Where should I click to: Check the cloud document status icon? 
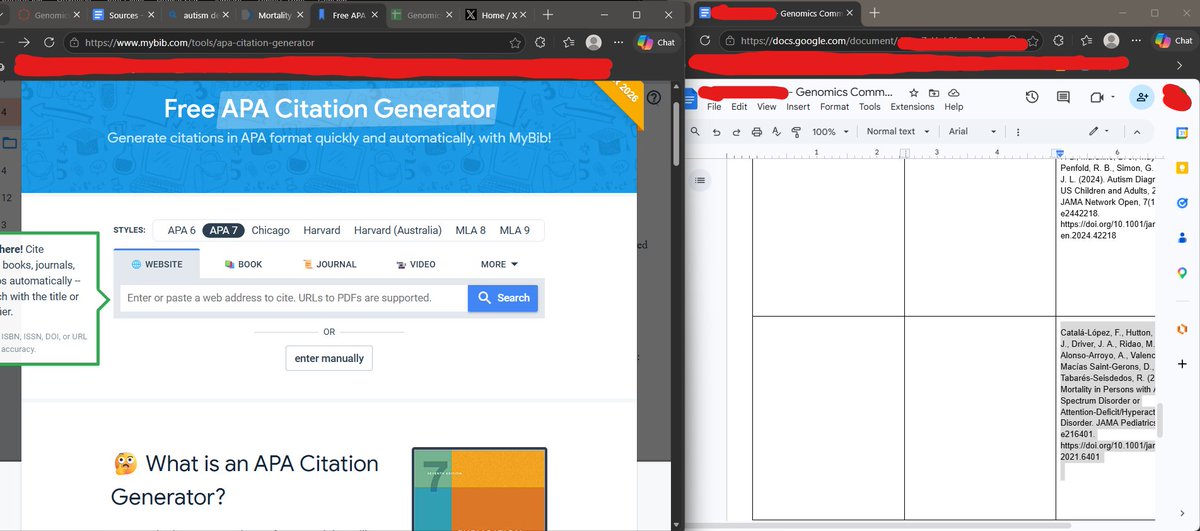coord(954,92)
